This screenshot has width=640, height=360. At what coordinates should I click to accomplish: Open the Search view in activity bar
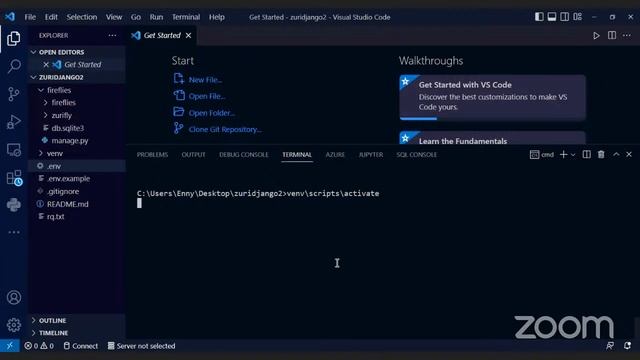click(14, 66)
